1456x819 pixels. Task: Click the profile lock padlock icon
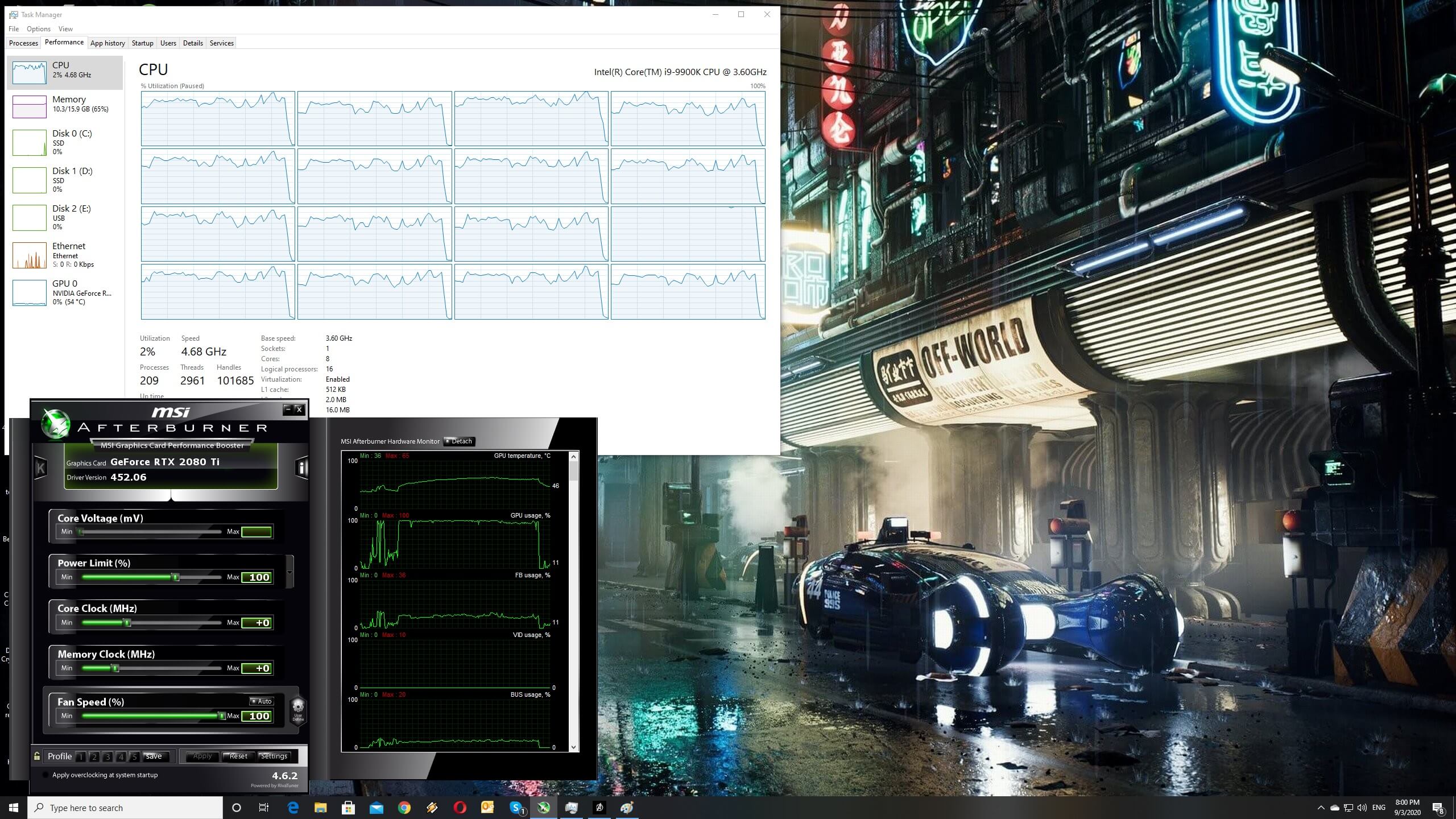(37, 756)
